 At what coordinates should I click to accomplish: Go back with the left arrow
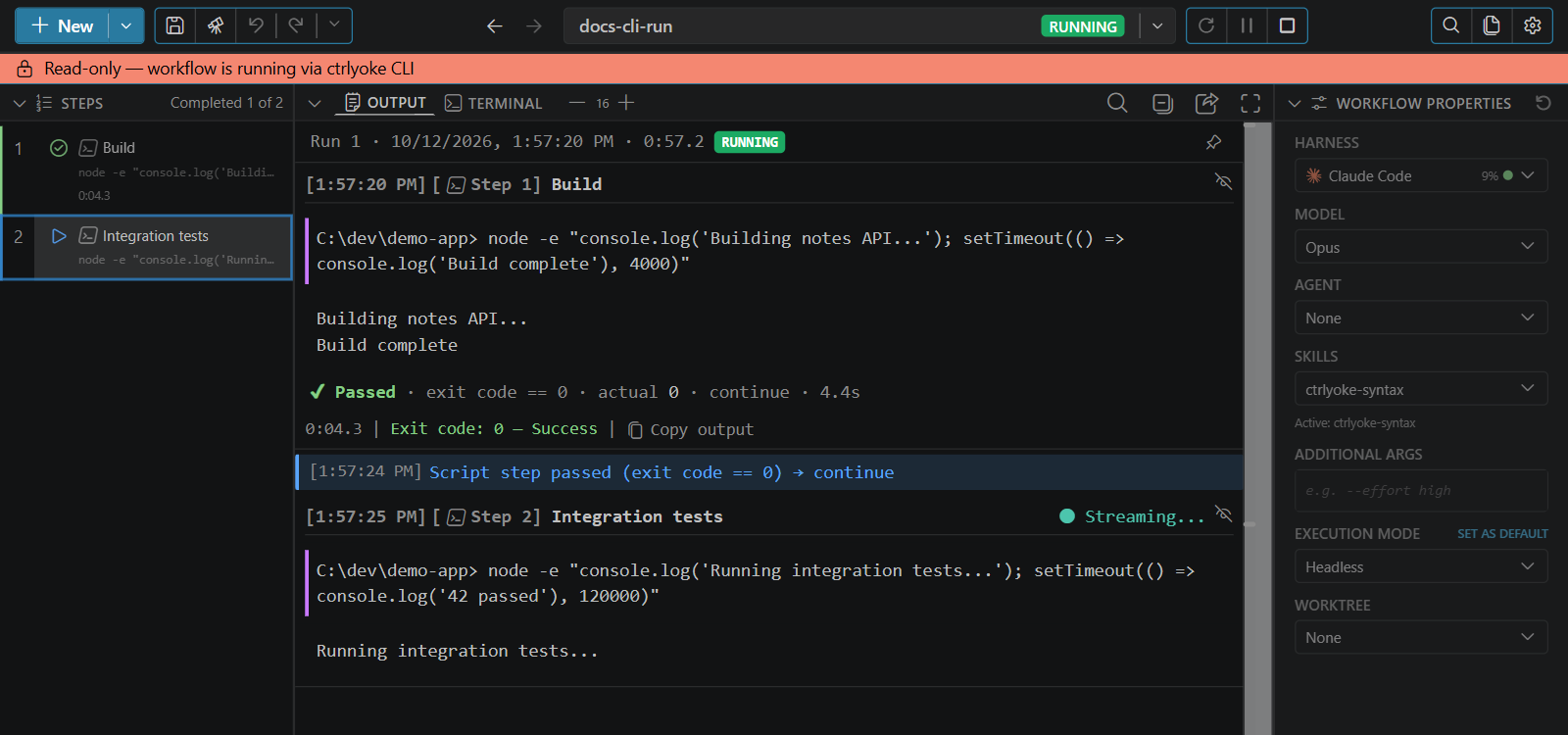pos(495,26)
